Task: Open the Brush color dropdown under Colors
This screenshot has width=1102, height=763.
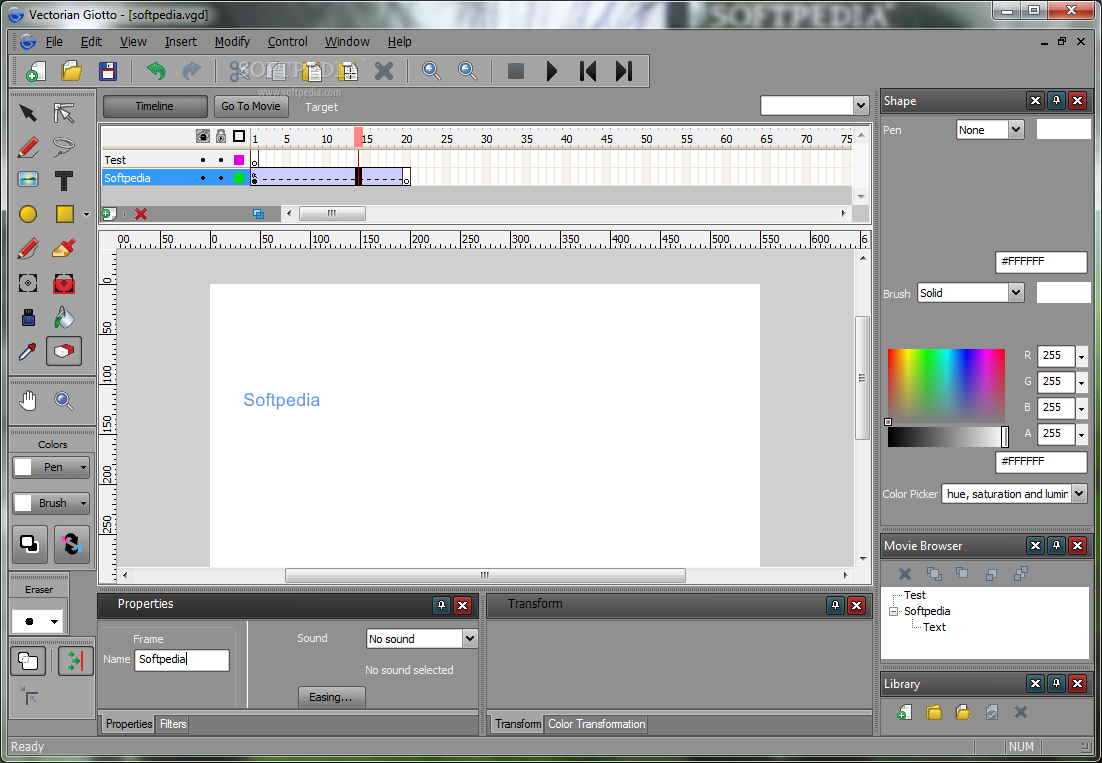Action: pyautogui.click(x=83, y=503)
